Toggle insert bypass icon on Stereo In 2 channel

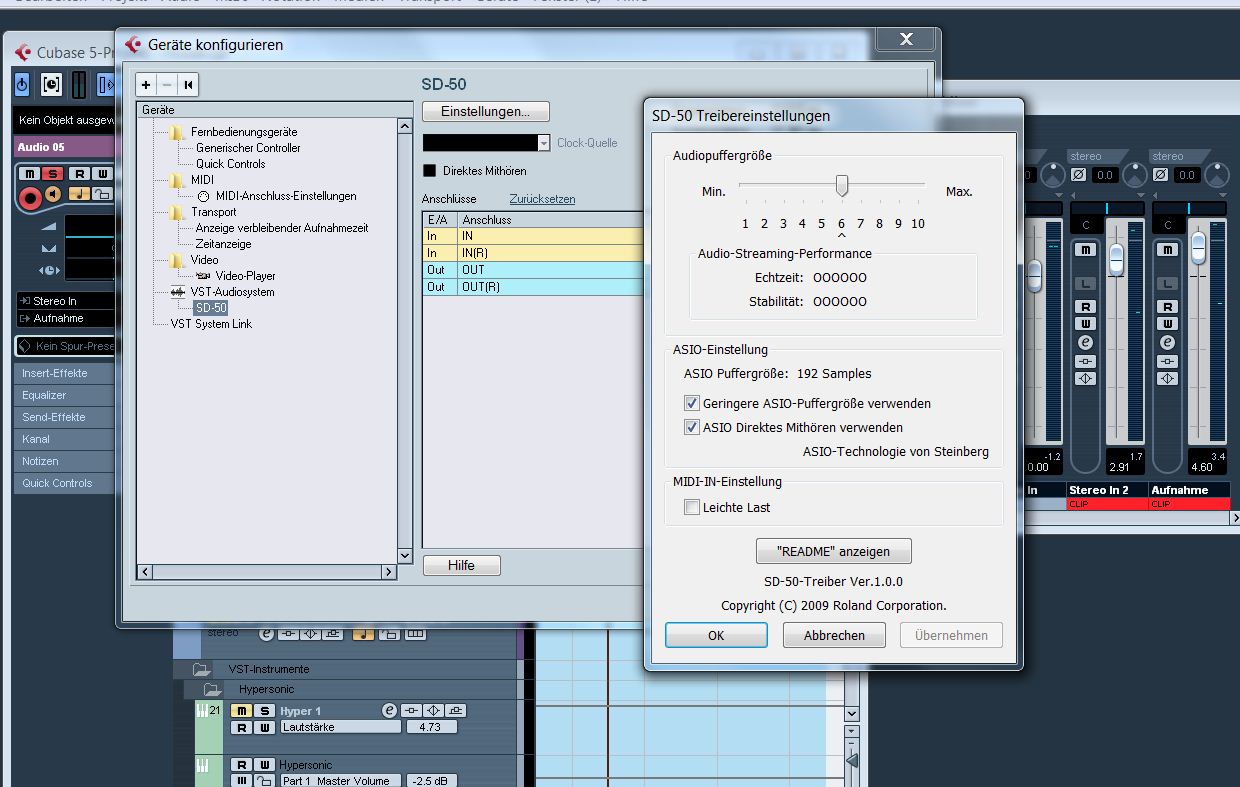pos(1086,361)
